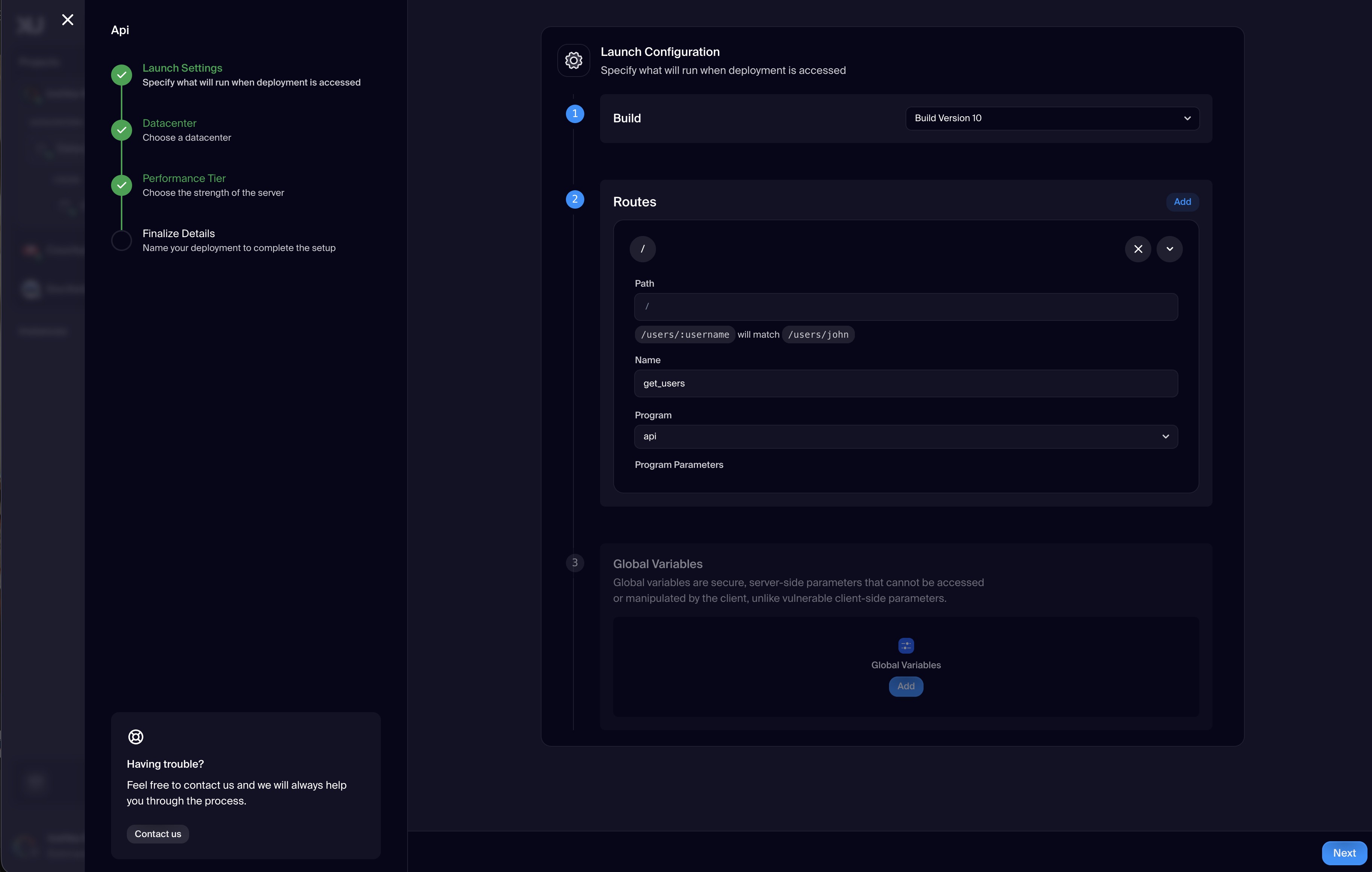Click the Finalize Details empty circle

(x=121, y=241)
